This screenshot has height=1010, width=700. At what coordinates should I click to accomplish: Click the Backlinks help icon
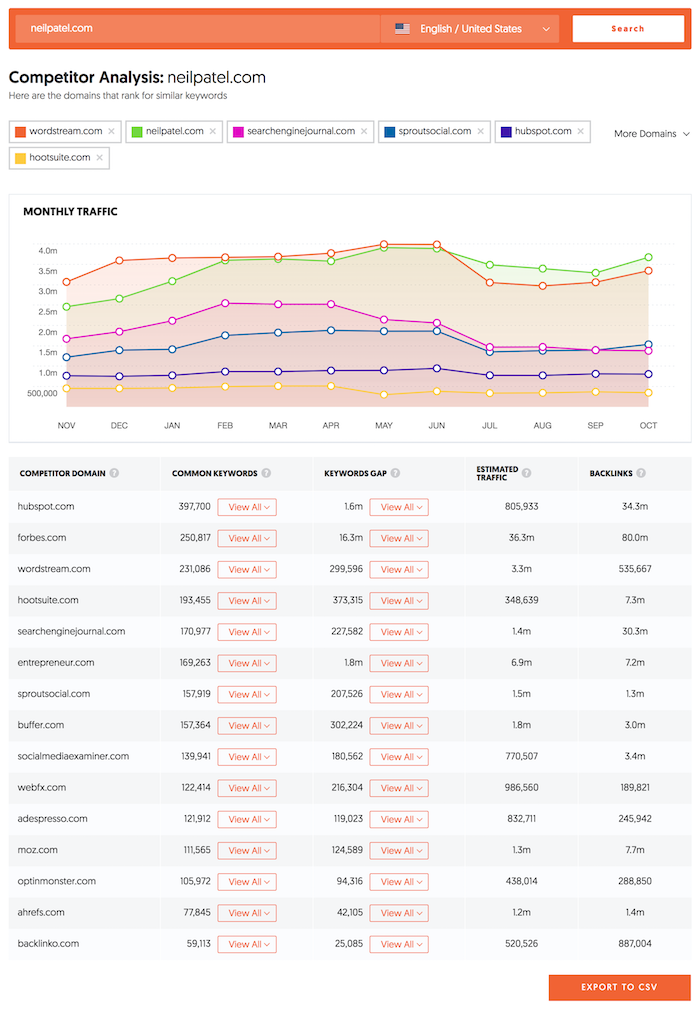(641, 473)
